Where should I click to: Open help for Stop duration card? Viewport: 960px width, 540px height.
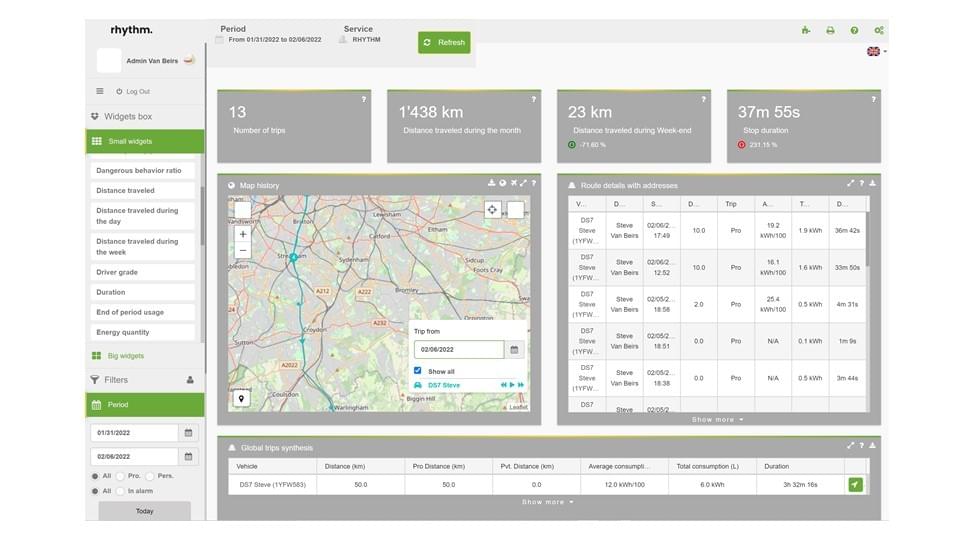coord(873,99)
